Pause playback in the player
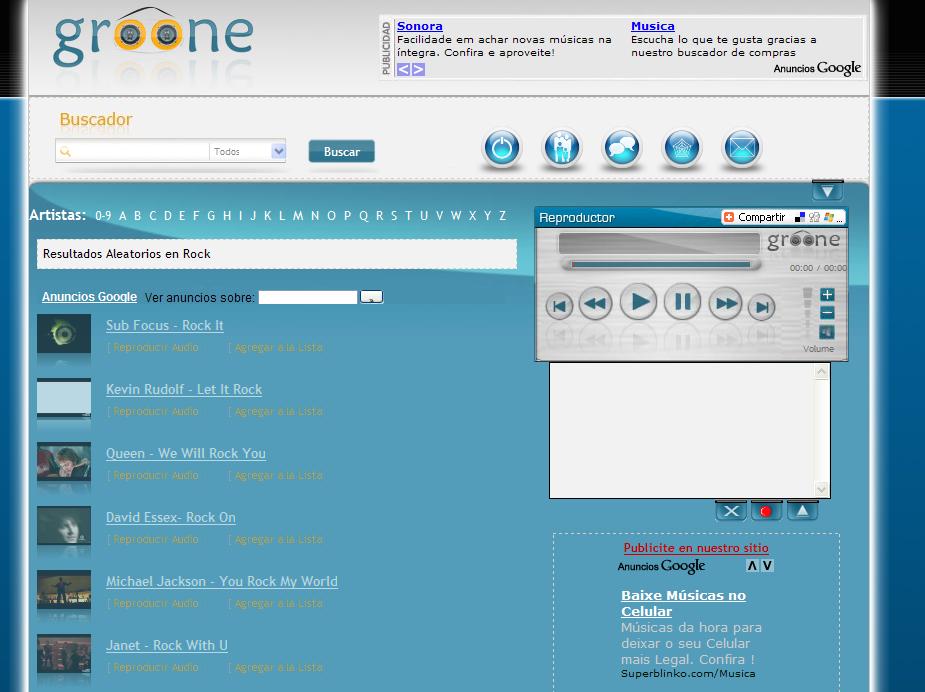The width and height of the screenshot is (925, 692). 683,301
